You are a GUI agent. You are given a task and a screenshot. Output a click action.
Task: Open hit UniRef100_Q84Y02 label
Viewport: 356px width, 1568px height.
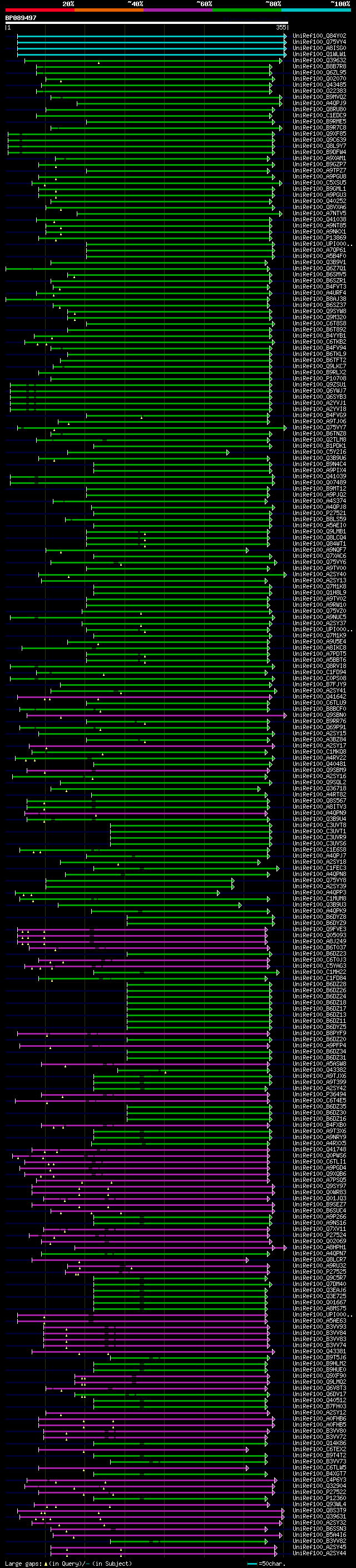tap(319, 36)
